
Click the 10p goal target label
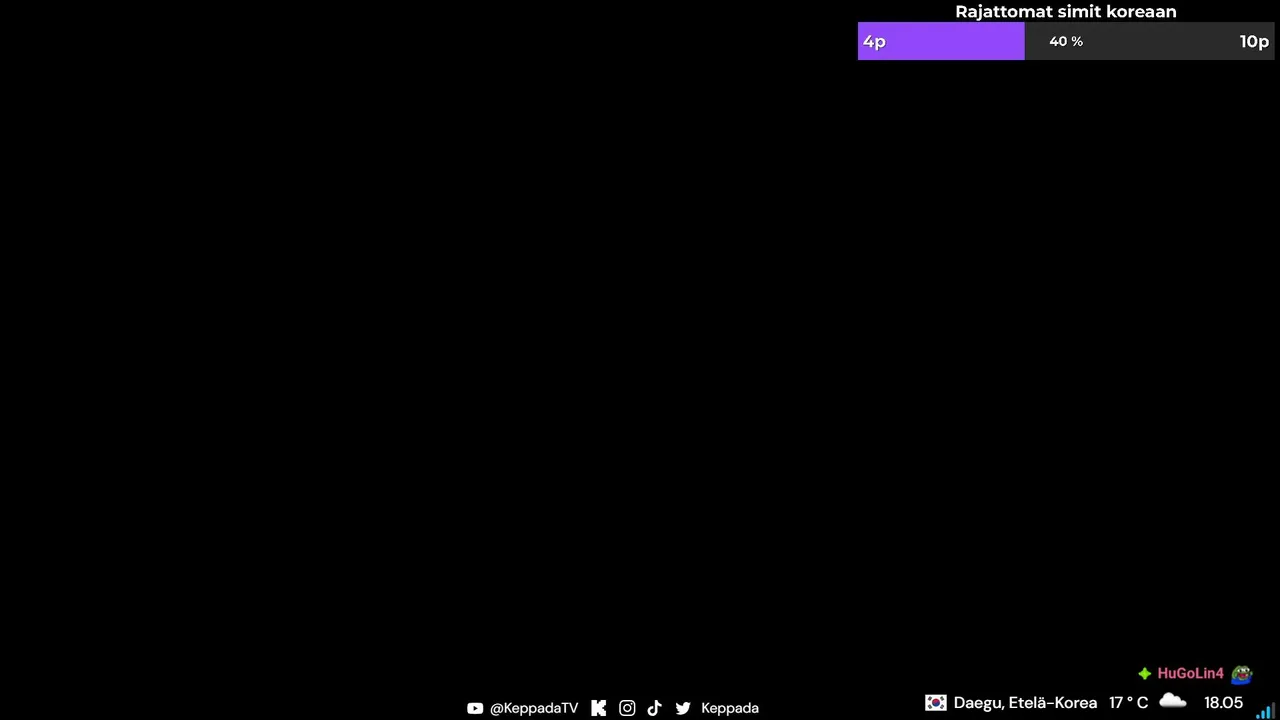point(1254,41)
